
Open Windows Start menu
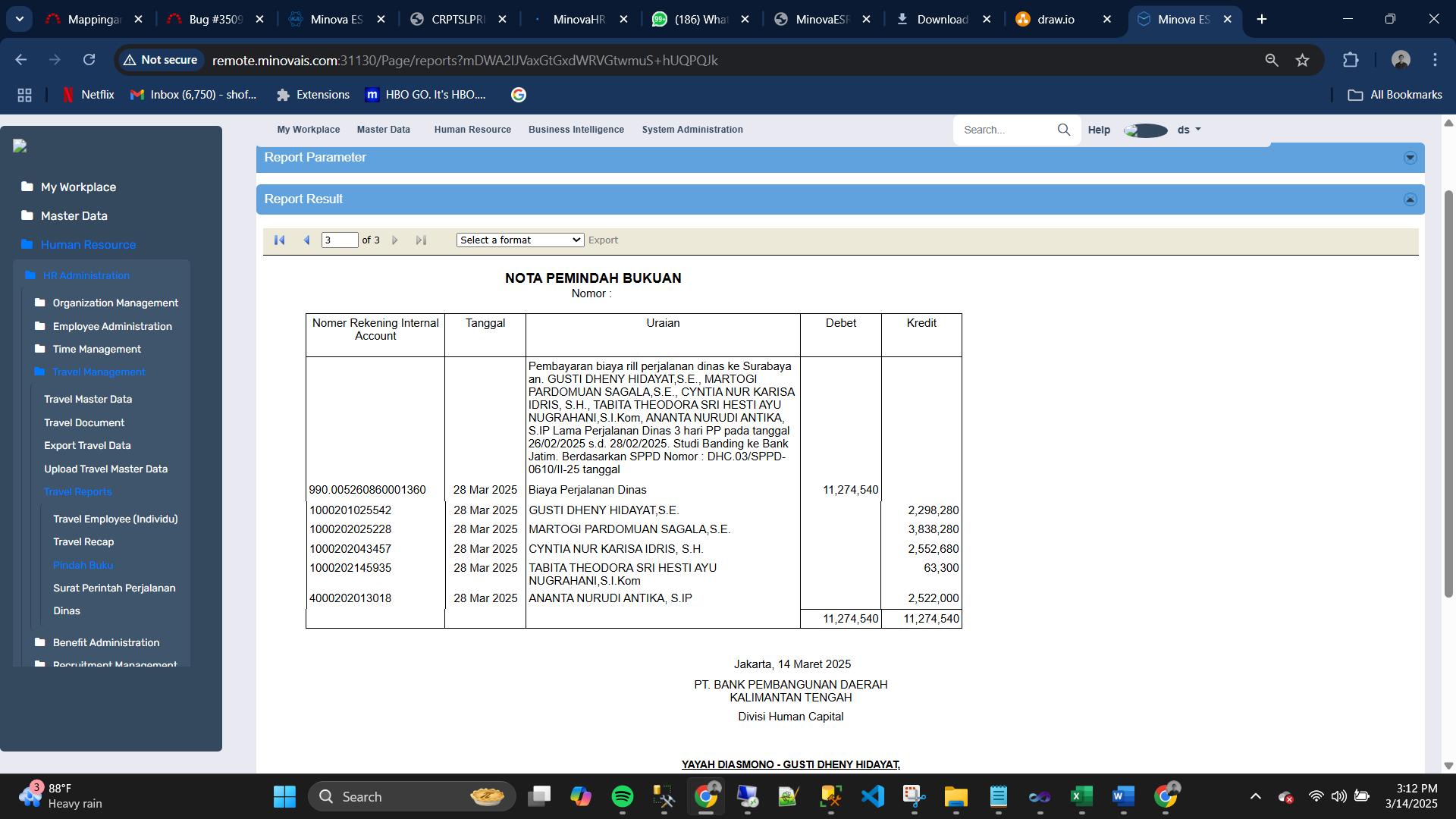coord(284,797)
